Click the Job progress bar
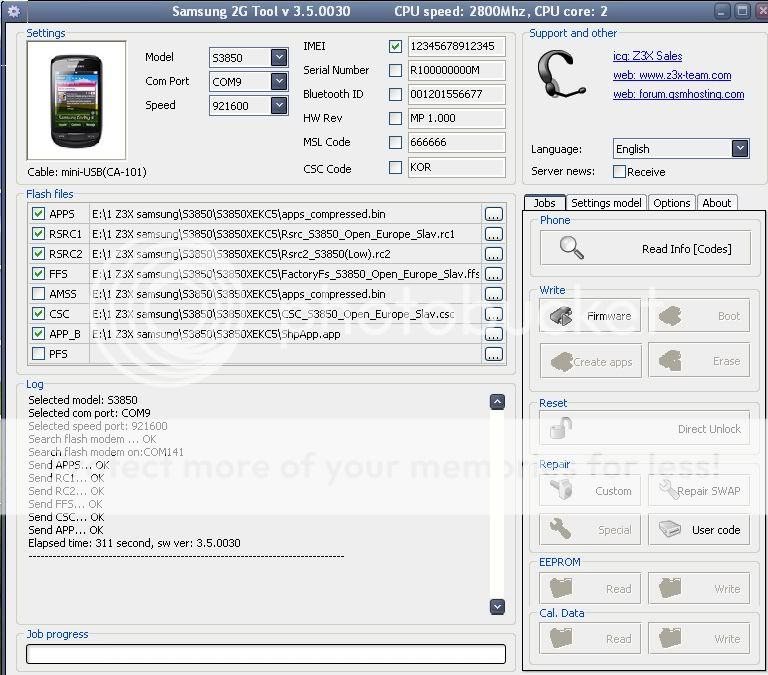768x675 pixels. [x=266, y=654]
